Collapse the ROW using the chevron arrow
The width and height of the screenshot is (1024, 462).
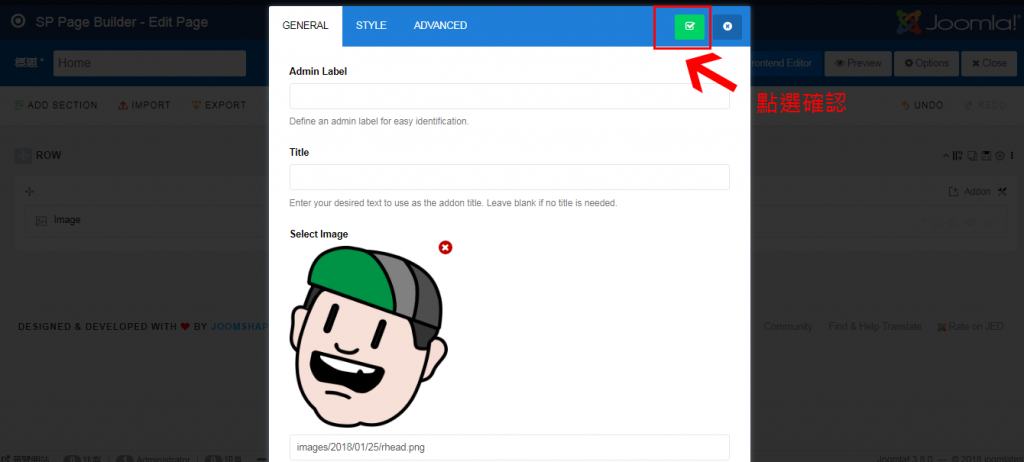(947, 156)
